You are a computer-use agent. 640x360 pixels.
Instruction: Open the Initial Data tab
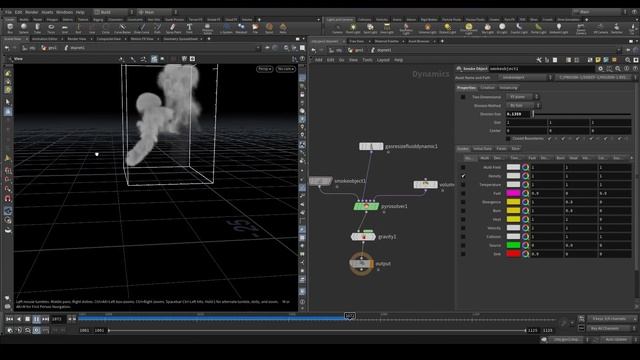(482, 149)
